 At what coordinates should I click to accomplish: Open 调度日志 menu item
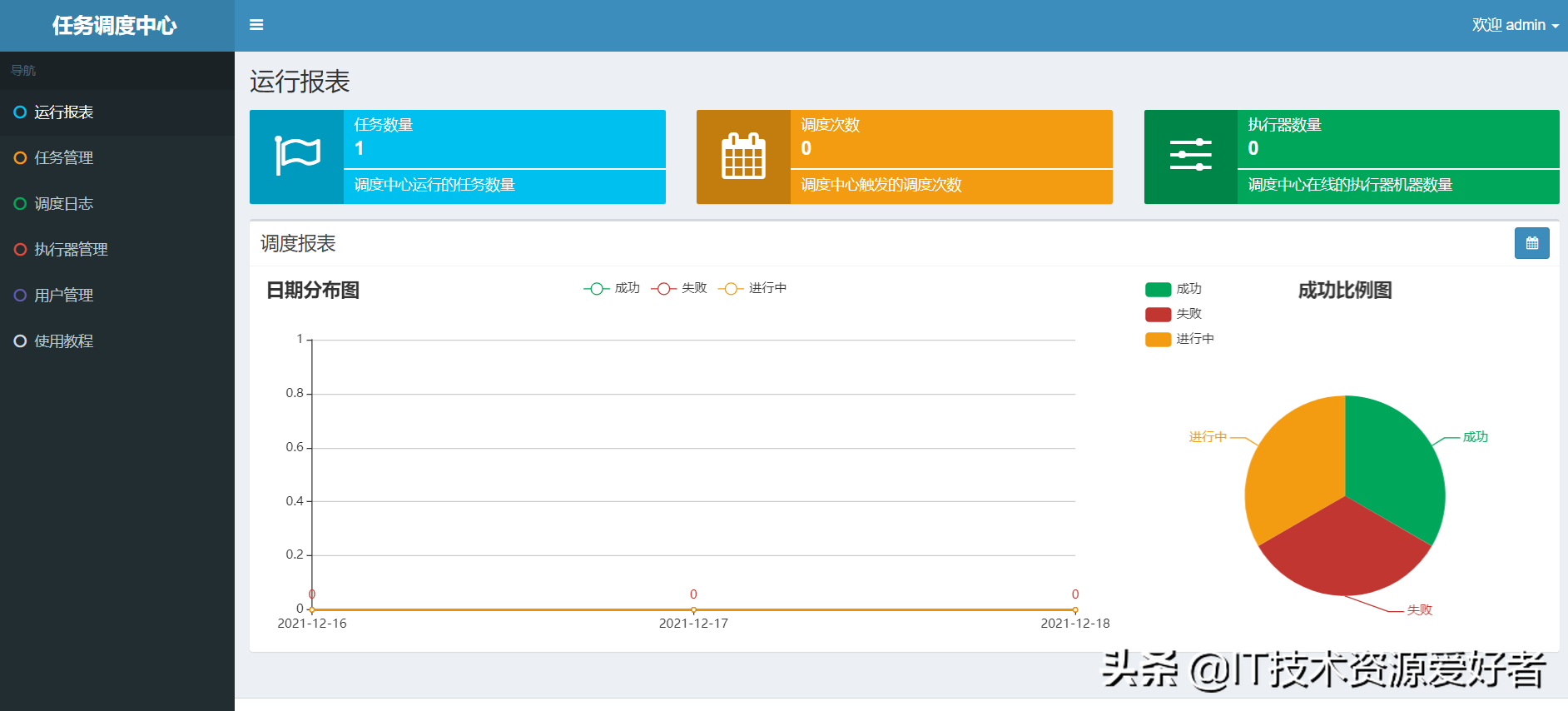117,204
